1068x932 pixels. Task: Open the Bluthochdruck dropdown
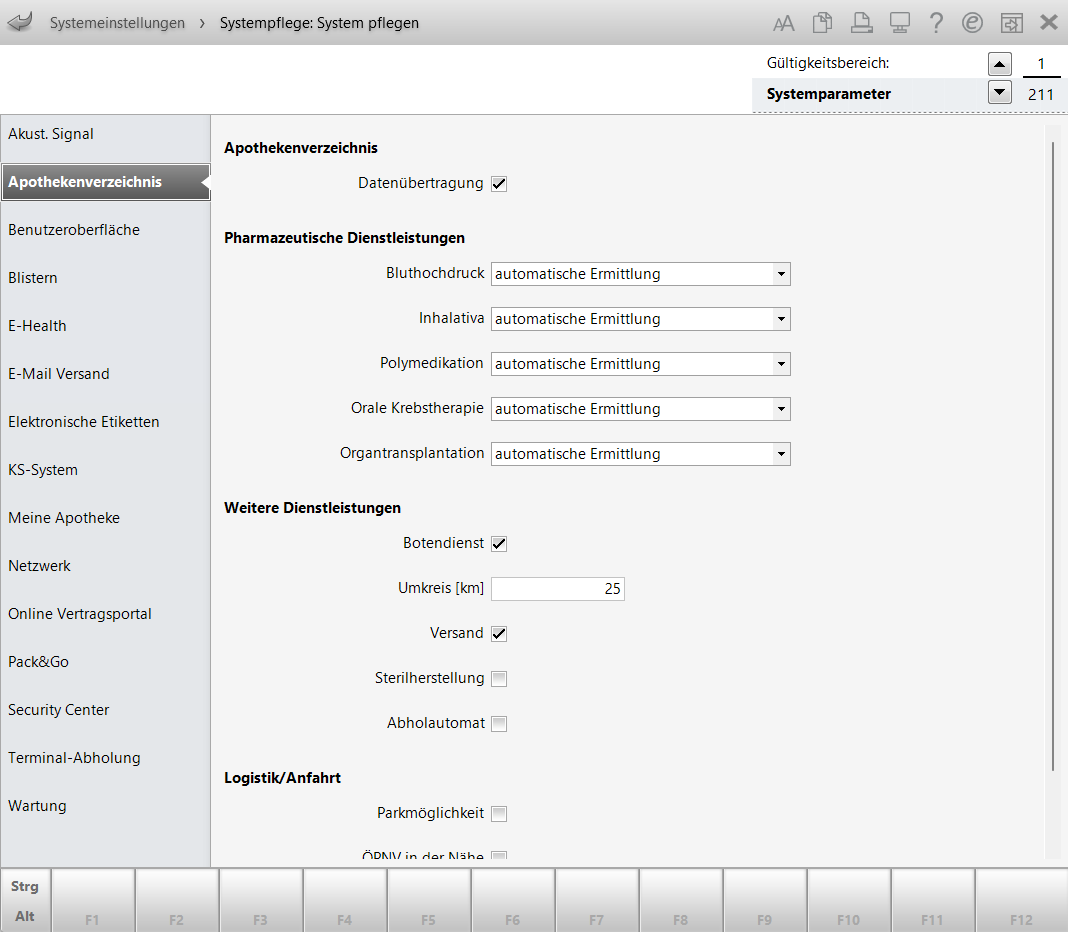pos(780,274)
